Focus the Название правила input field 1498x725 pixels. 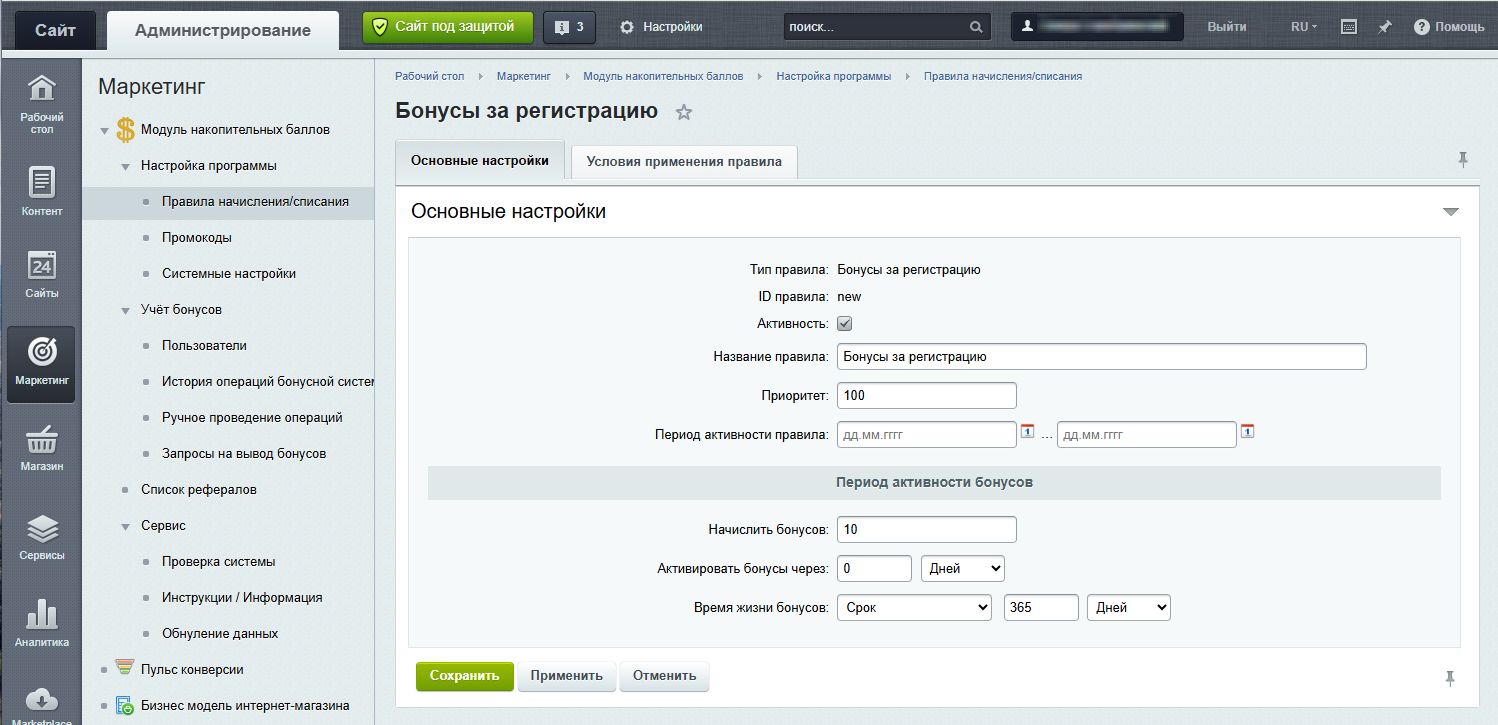(1102, 357)
